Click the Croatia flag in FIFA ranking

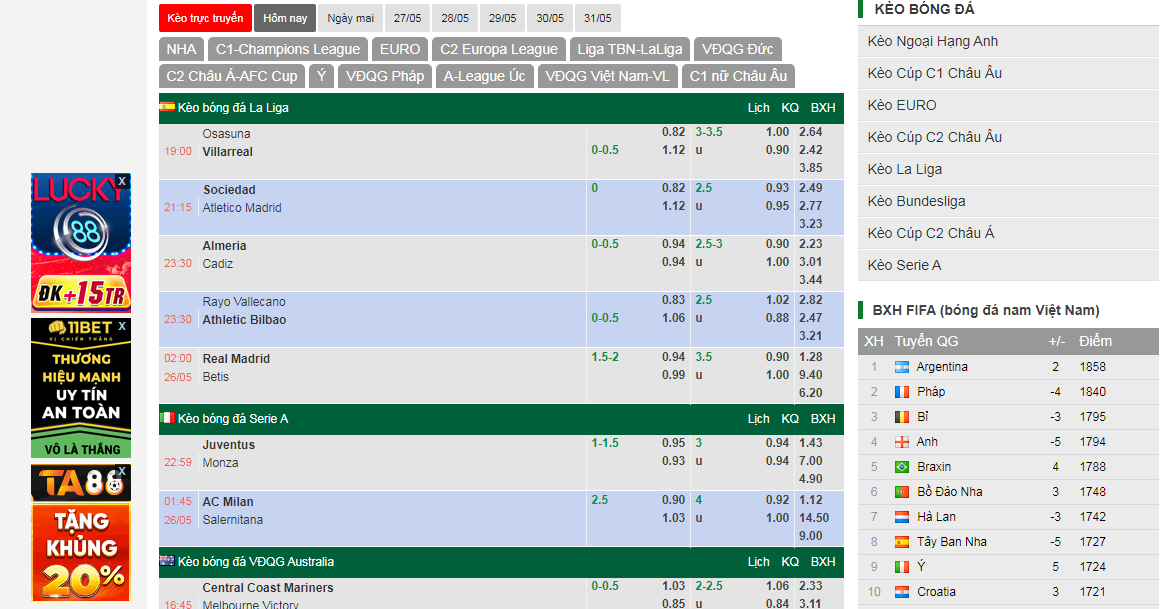[x=902, y=592]
